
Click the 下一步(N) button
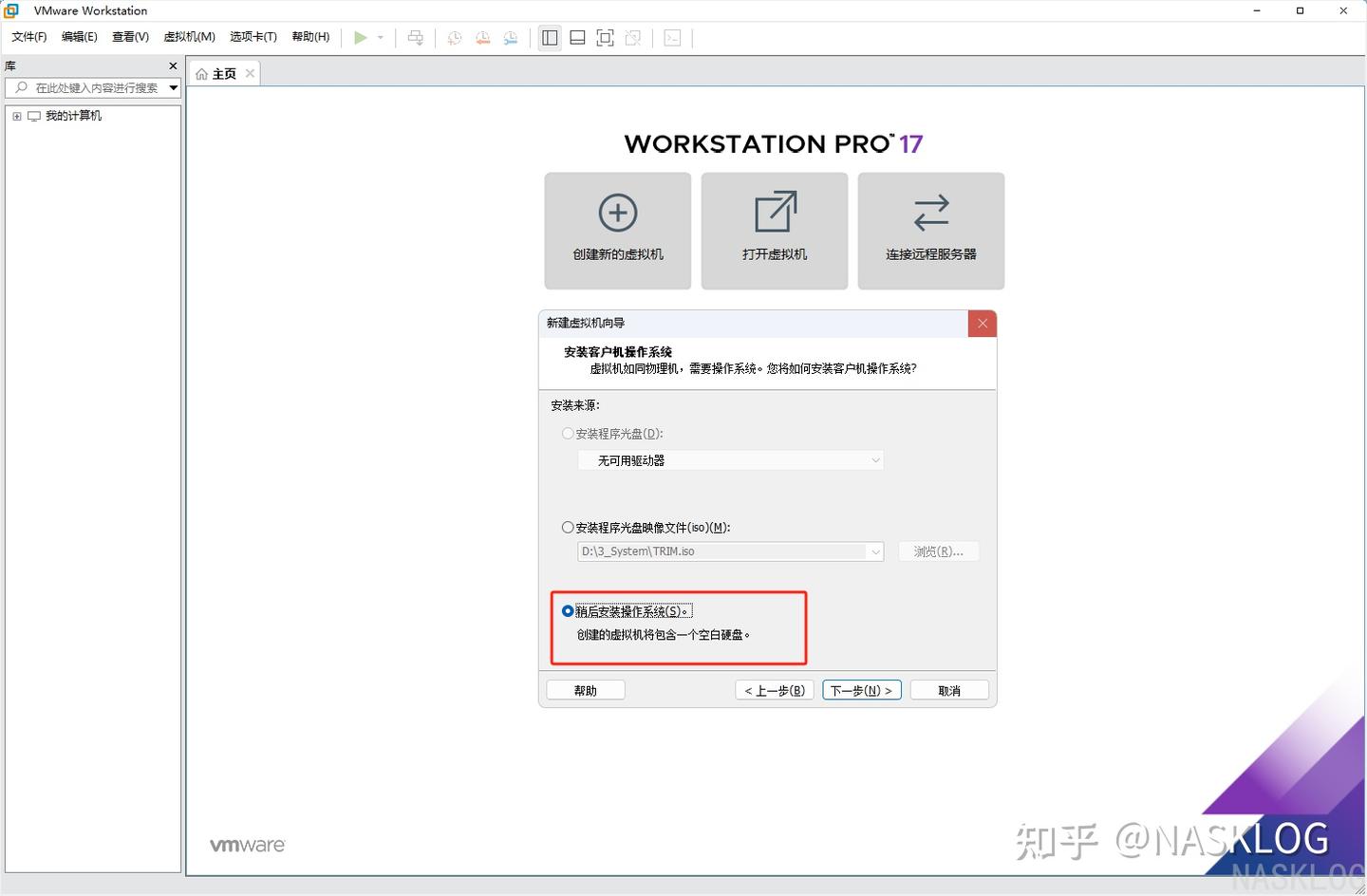860,690
